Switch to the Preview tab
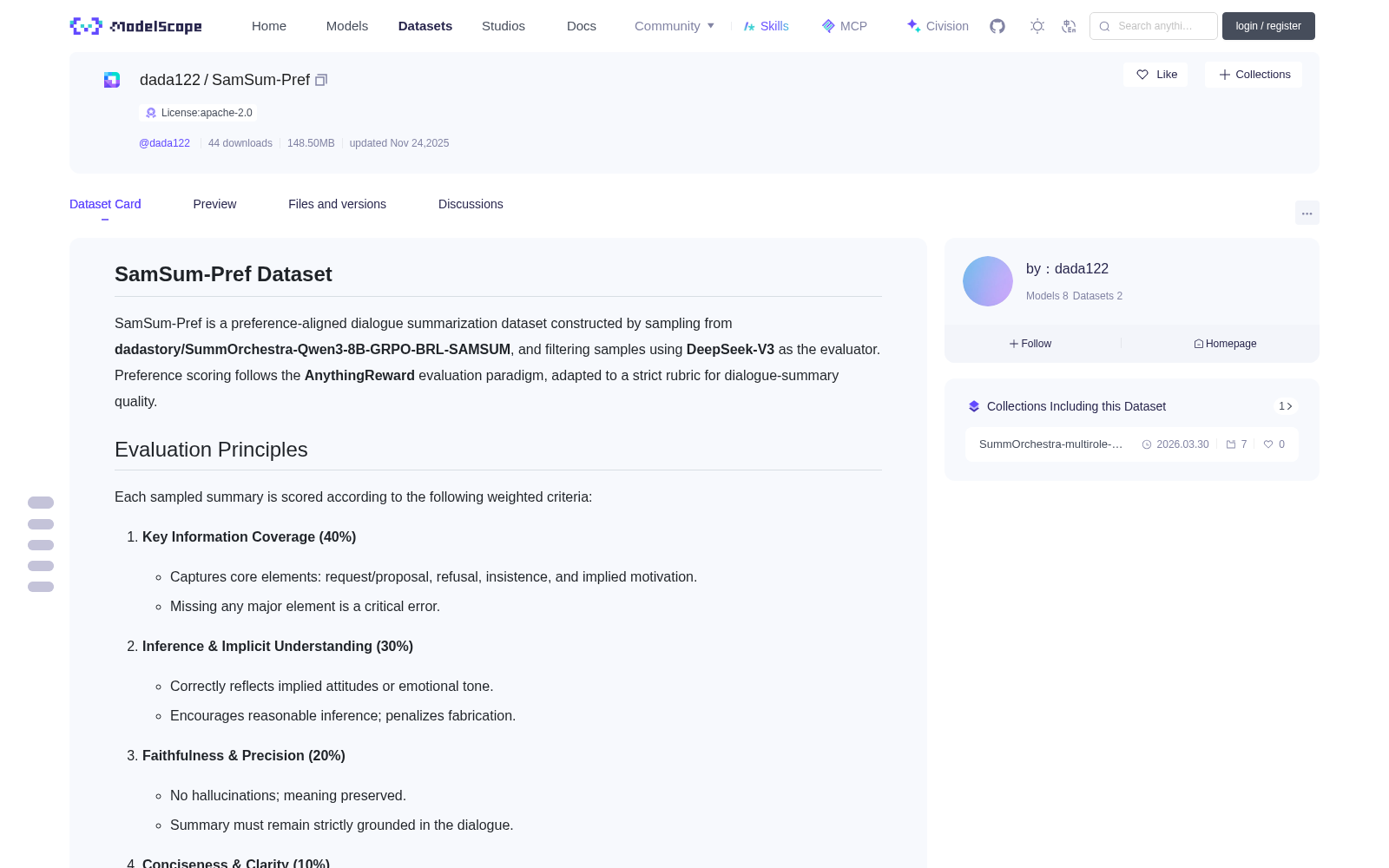The height and width of the screenshot is (868, 1389). tap(214, 204)
